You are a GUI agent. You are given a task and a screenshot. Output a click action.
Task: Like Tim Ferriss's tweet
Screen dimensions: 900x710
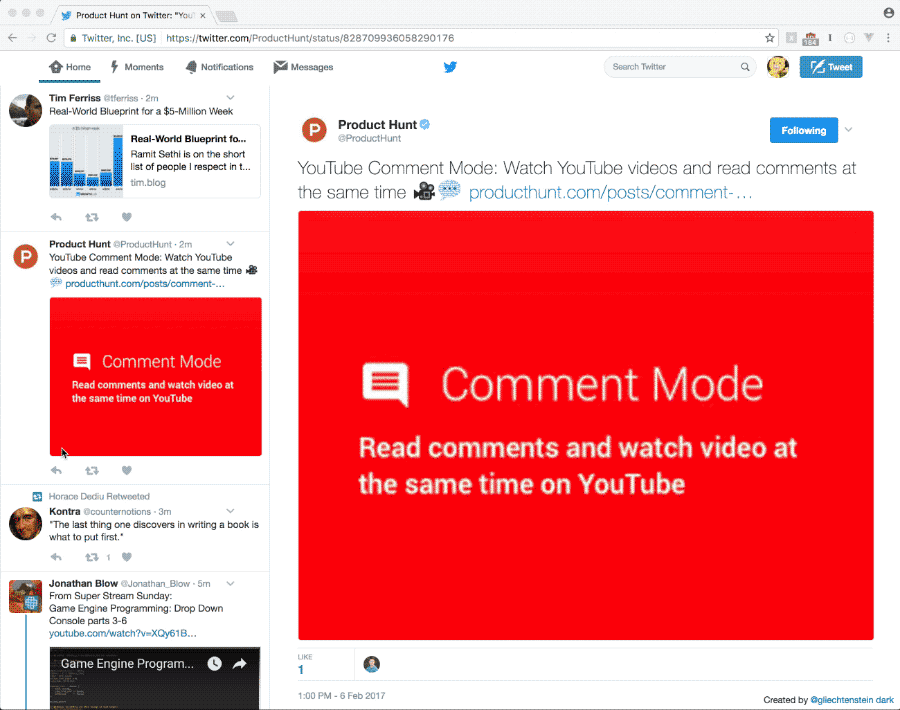pyautogui.click(x=127, y=217)
